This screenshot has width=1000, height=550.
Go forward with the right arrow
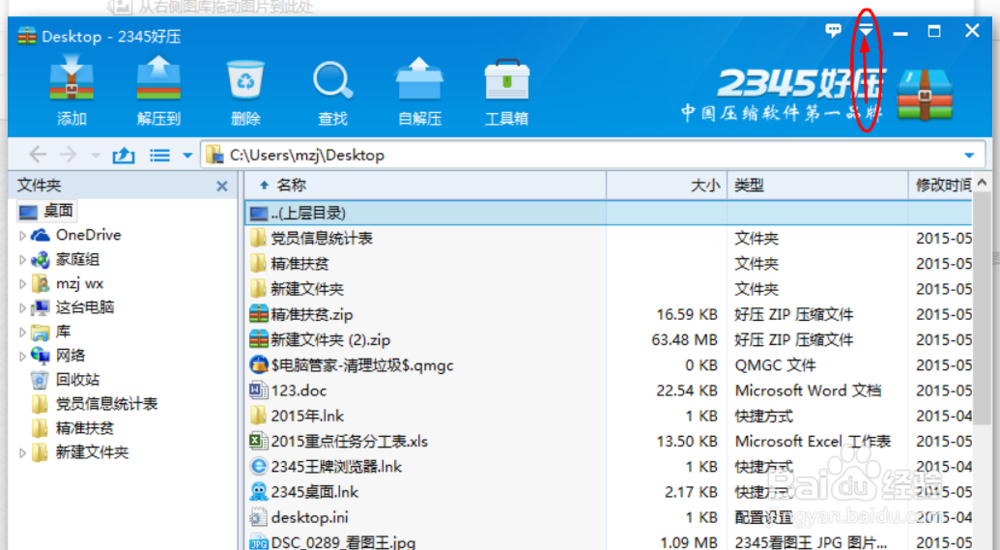[68, 154]
